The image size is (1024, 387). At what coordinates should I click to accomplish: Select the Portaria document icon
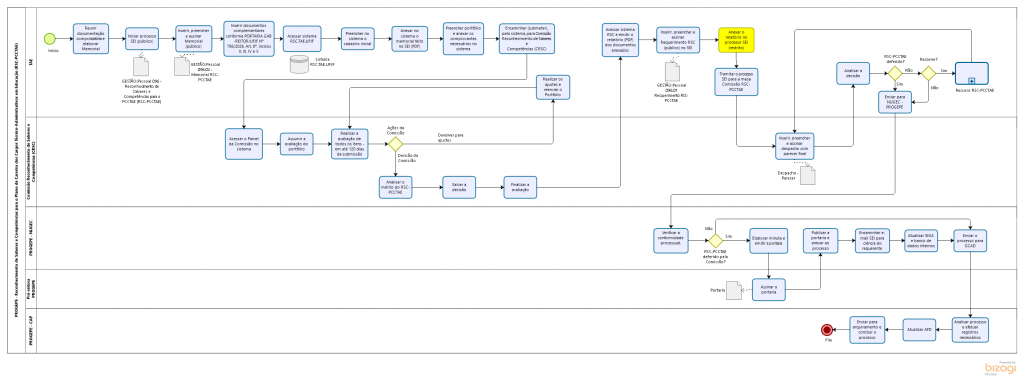(x=734, y=290)
